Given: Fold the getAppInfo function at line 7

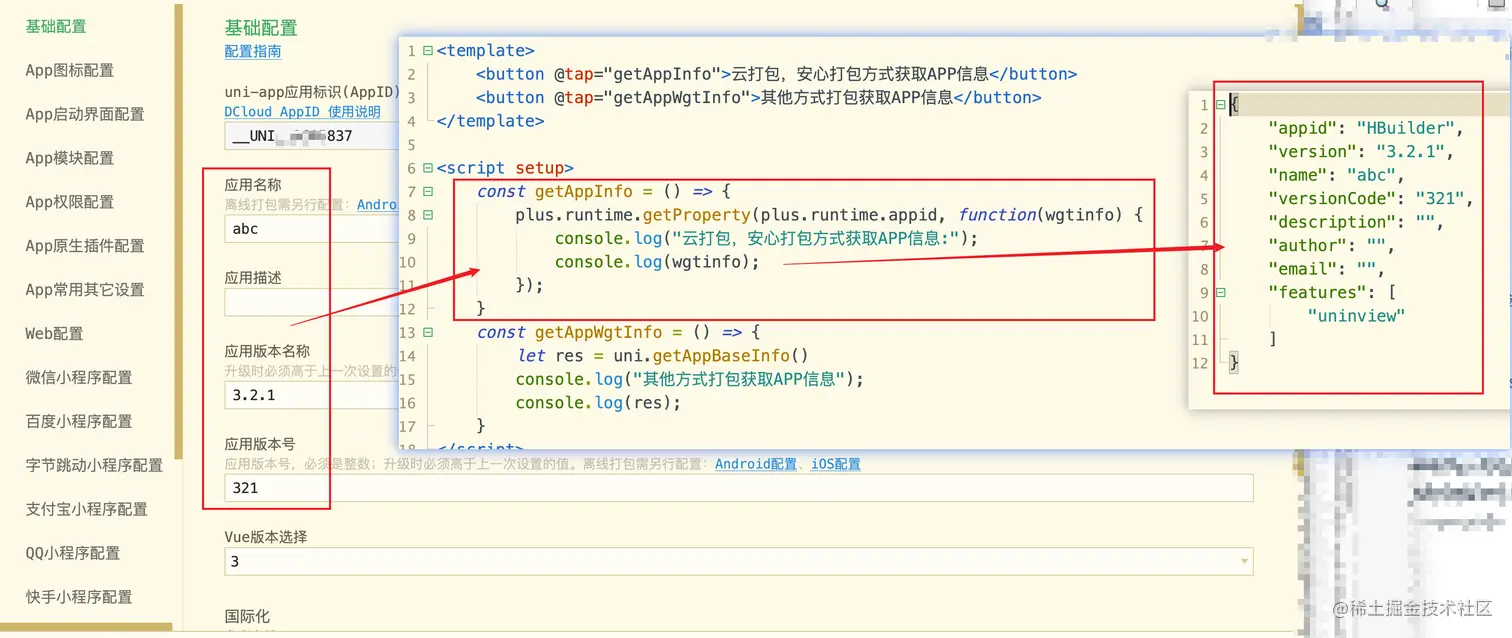Looking at the screenshot, I should (428, 191).
